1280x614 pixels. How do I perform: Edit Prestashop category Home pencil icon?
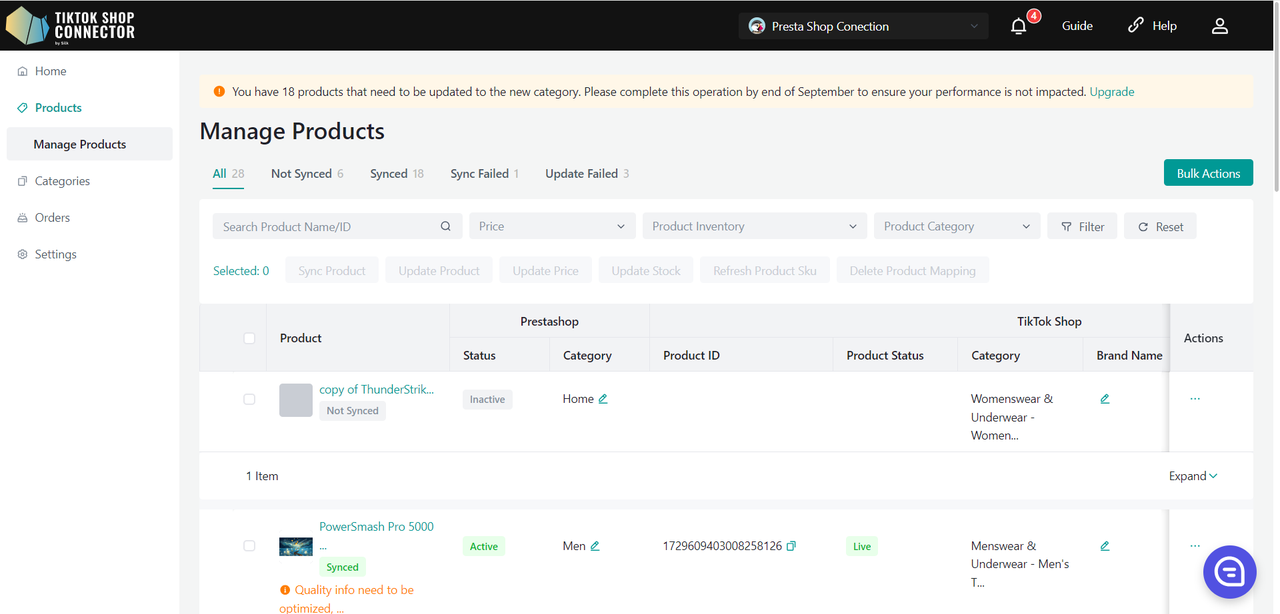coord(603,398)
